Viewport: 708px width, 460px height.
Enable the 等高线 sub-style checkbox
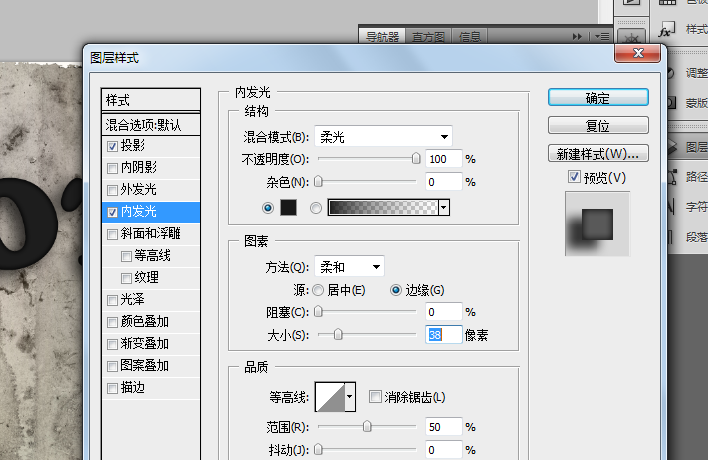[x=126, y=256]
